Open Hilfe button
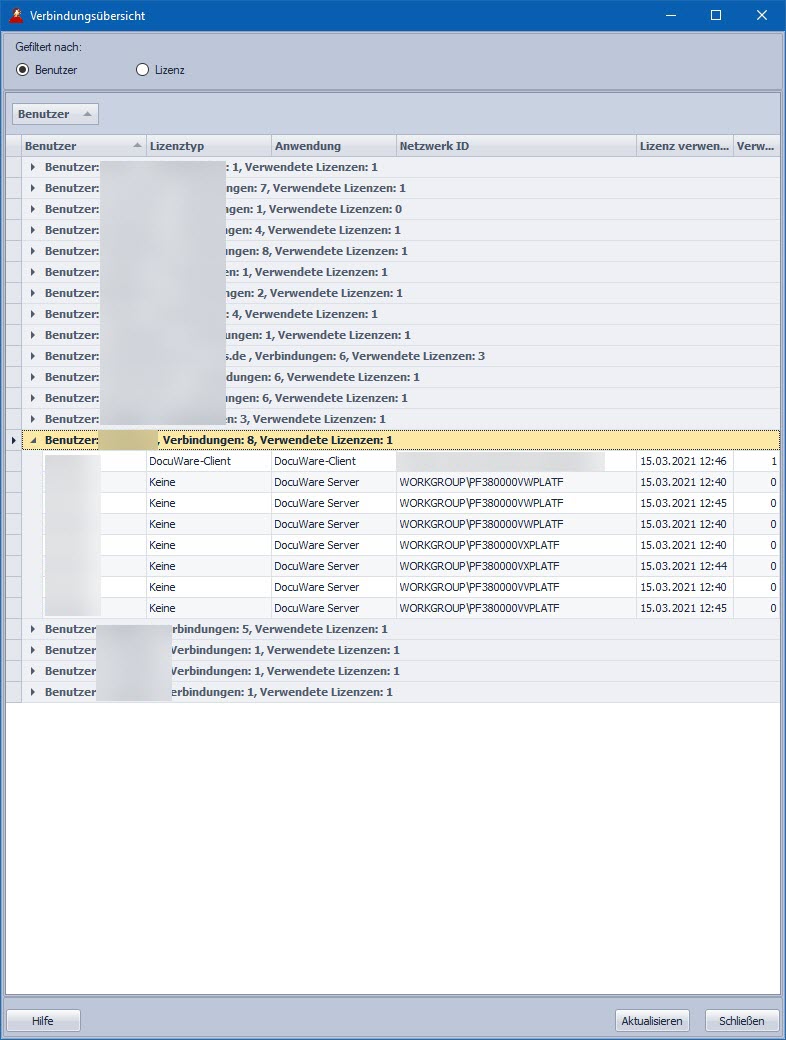The image size is (786, 1040). tap(43, 1021)
